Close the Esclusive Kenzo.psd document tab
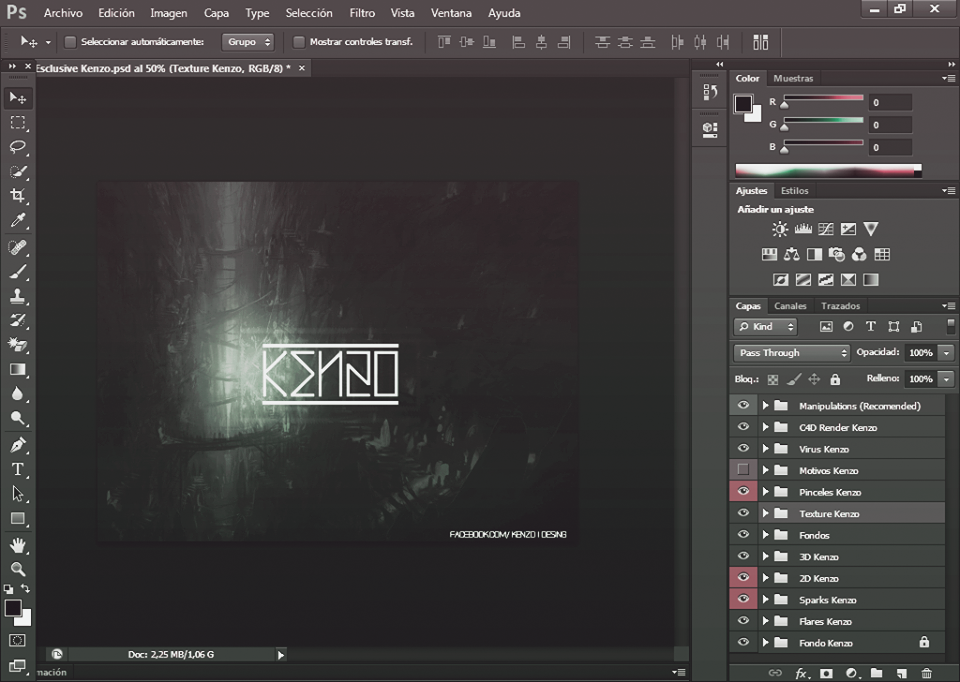The image size is (960, 682). 302,68
